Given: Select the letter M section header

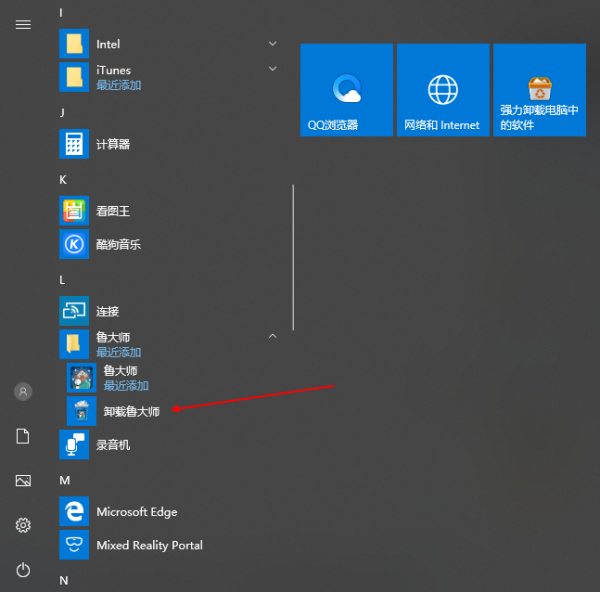Looking at the screenshot, I should (x=64, y=480).
